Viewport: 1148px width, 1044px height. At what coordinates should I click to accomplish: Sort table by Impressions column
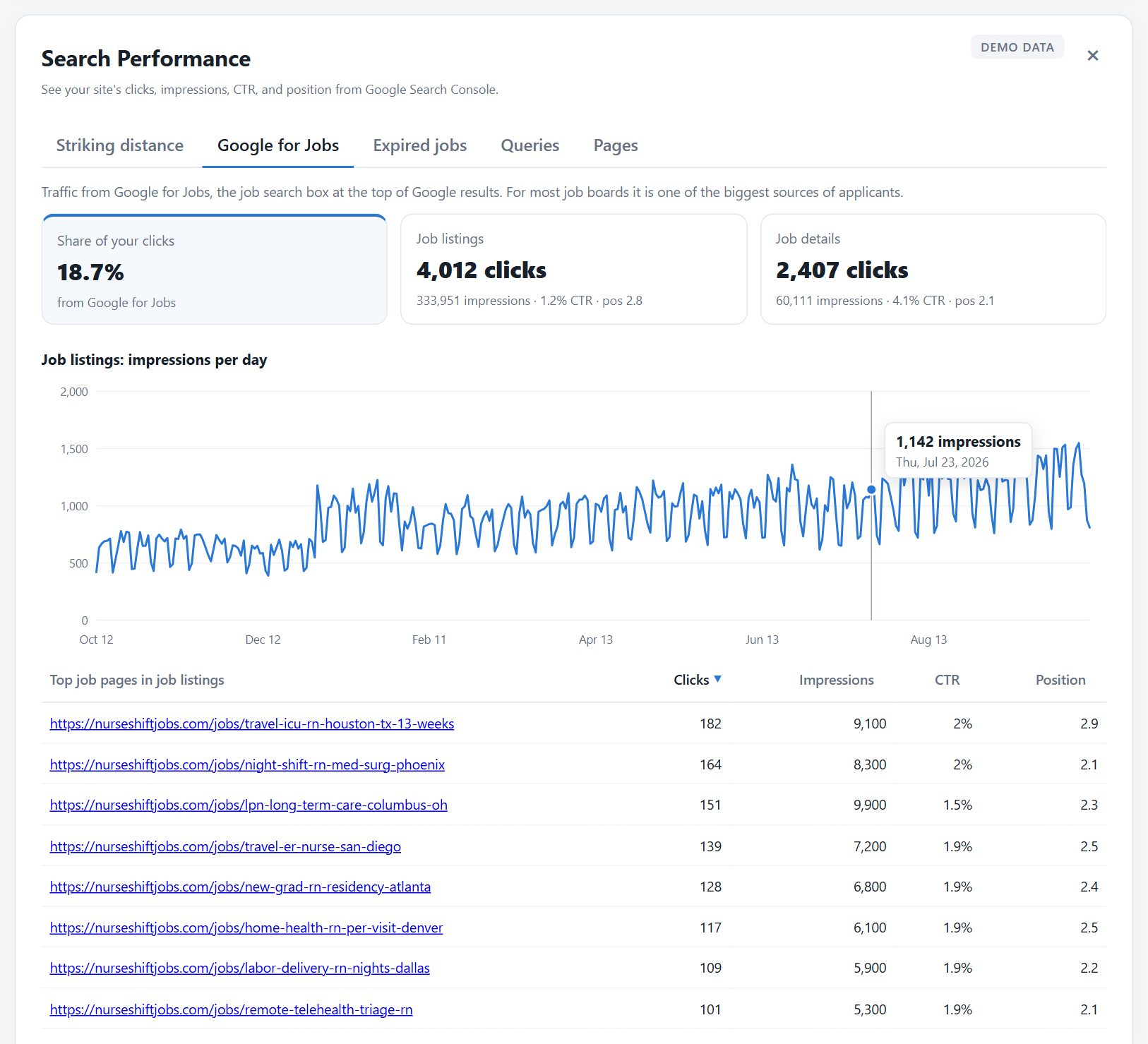tap(837, 680)
